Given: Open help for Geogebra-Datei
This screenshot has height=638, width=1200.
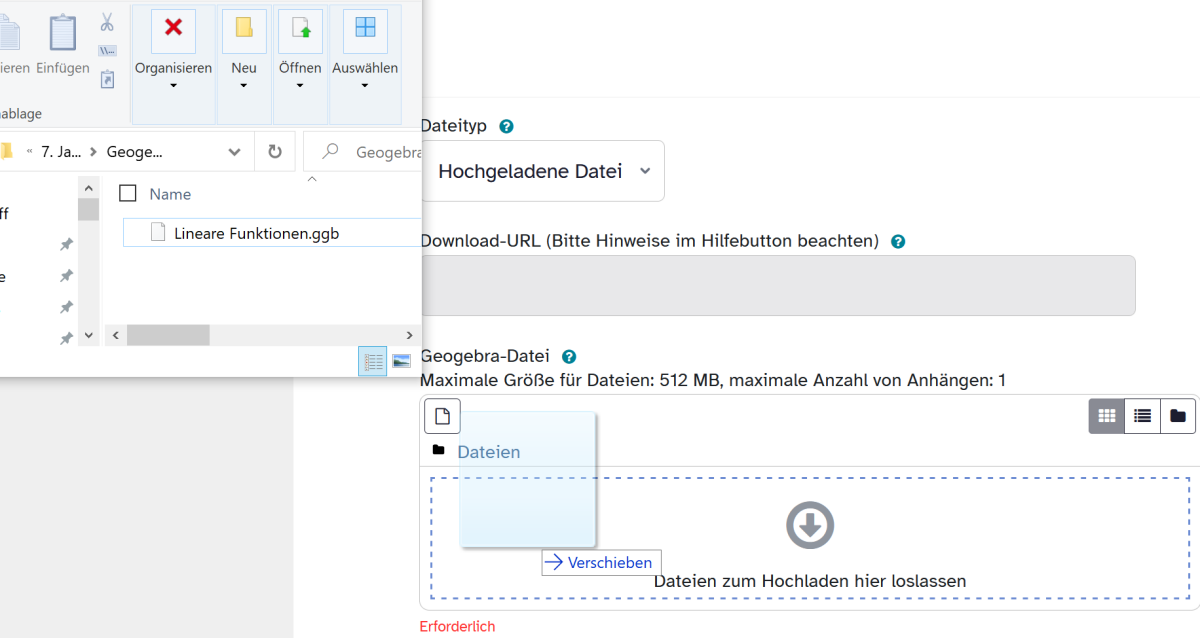Looking at the screenshot, I should (x=569, y=357).
